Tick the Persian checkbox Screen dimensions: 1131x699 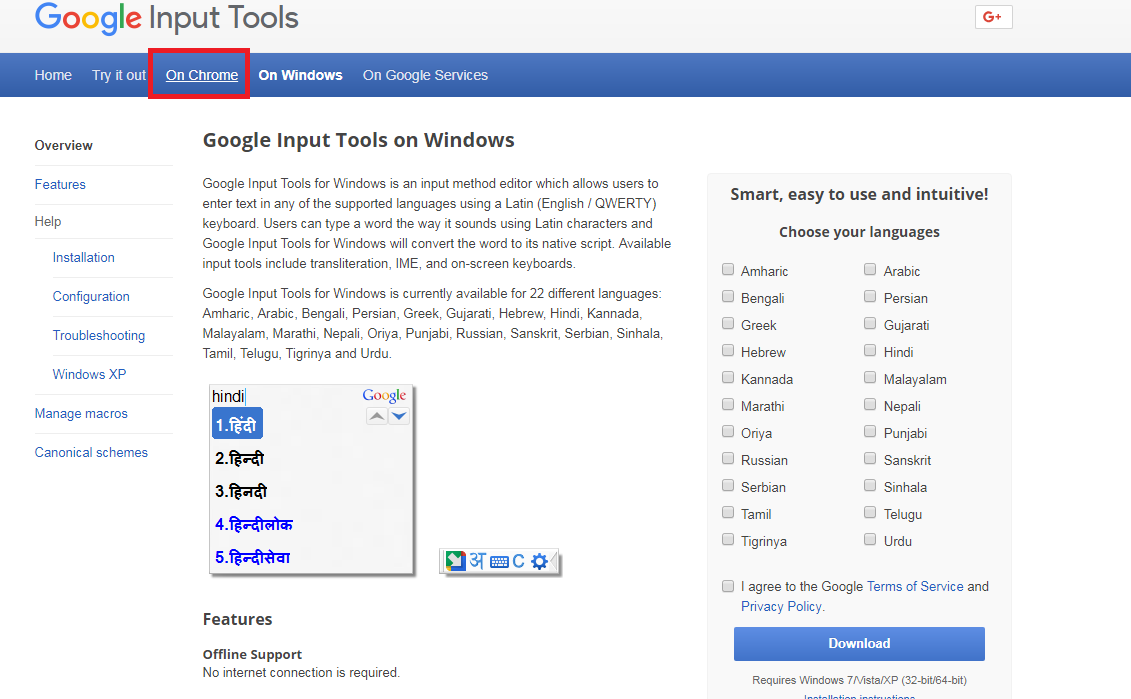coord(870,296)
